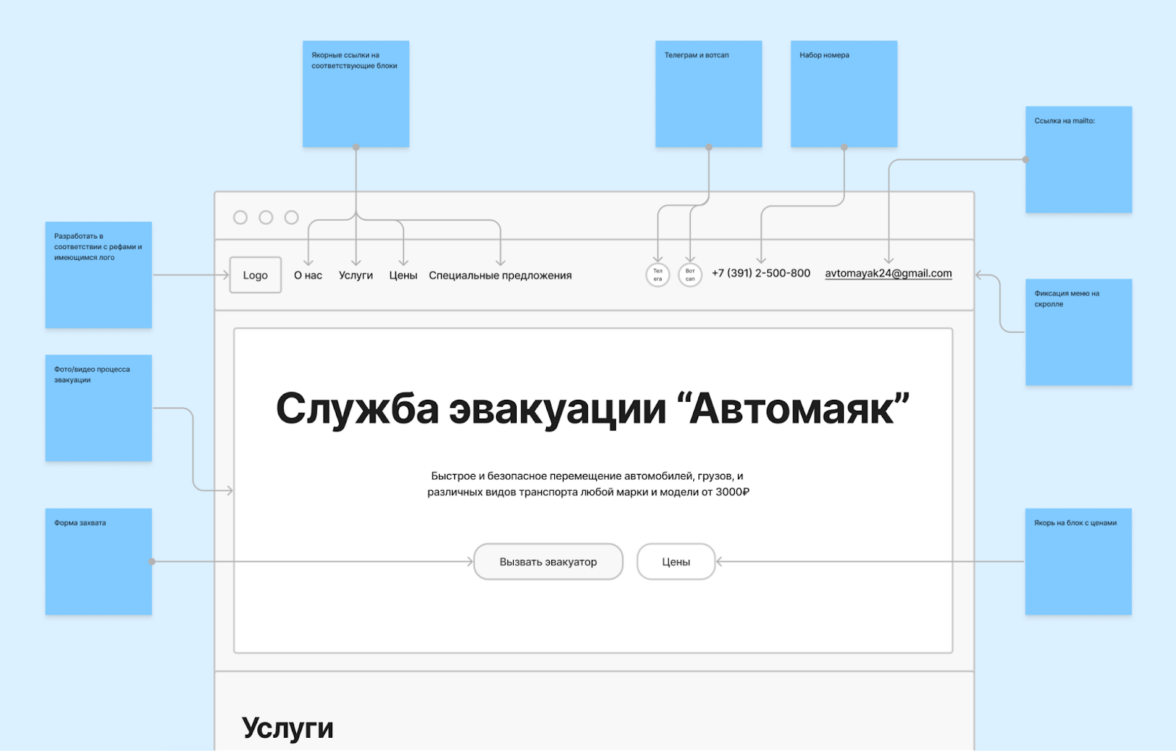The width and height of the screenshot is (1176, 751).
Task: Select the 'Фото/видео процесса эвакуации' note
Action: pyautogui.click(x=98, y=408)
